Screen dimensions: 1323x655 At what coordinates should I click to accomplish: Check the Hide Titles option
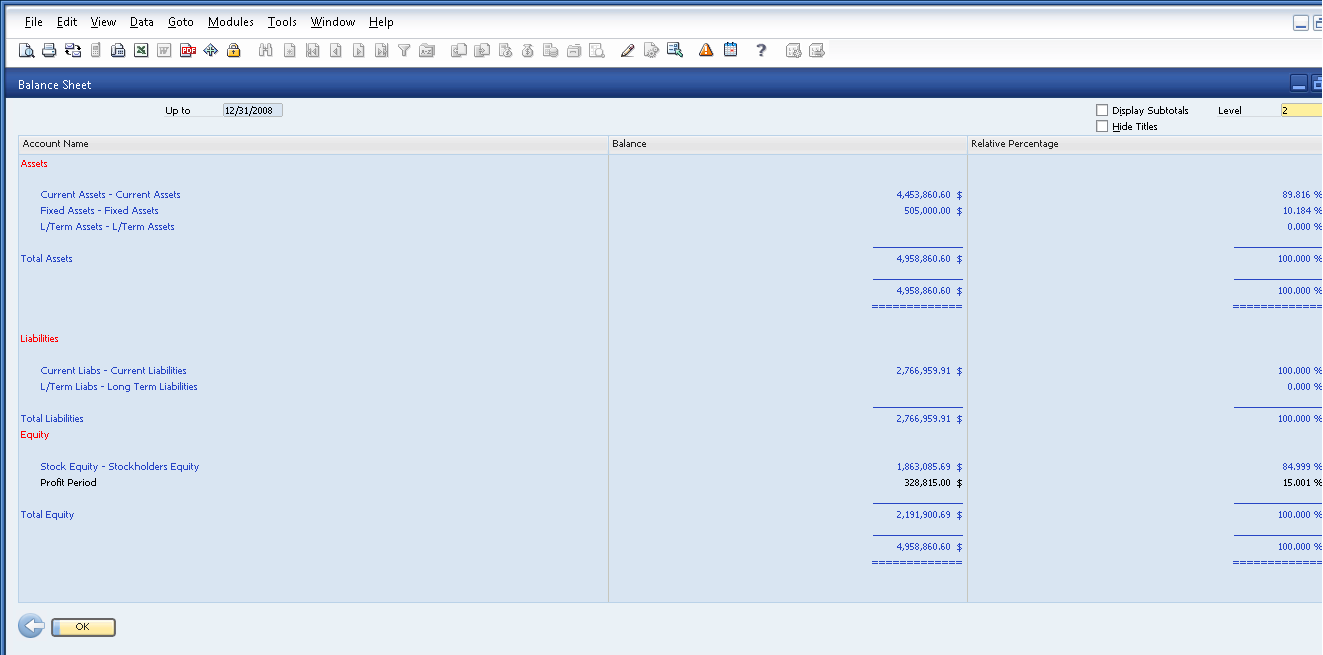click(x=1102, y=126)
